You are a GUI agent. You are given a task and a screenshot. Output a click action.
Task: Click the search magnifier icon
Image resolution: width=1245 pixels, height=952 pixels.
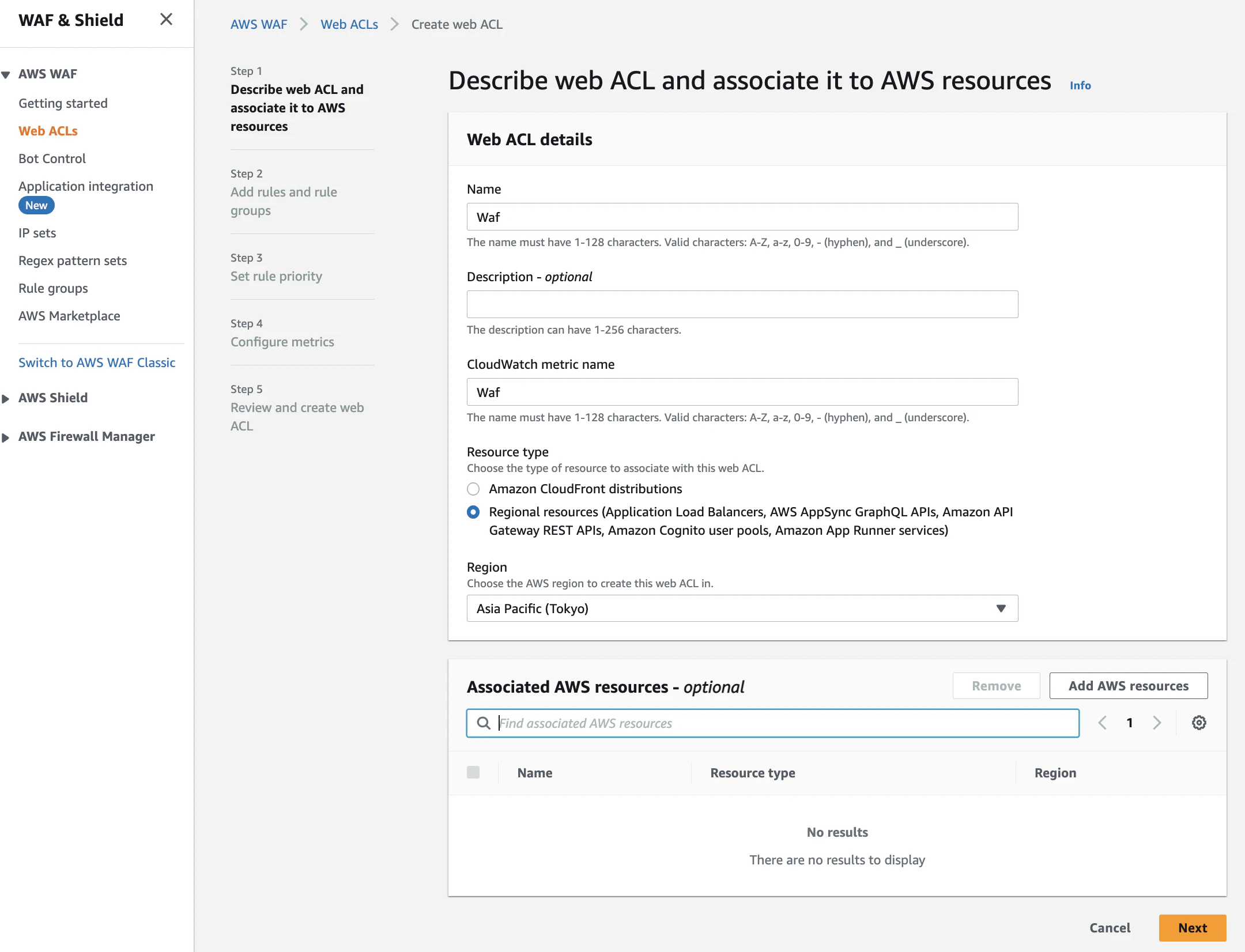pos(484,723)
